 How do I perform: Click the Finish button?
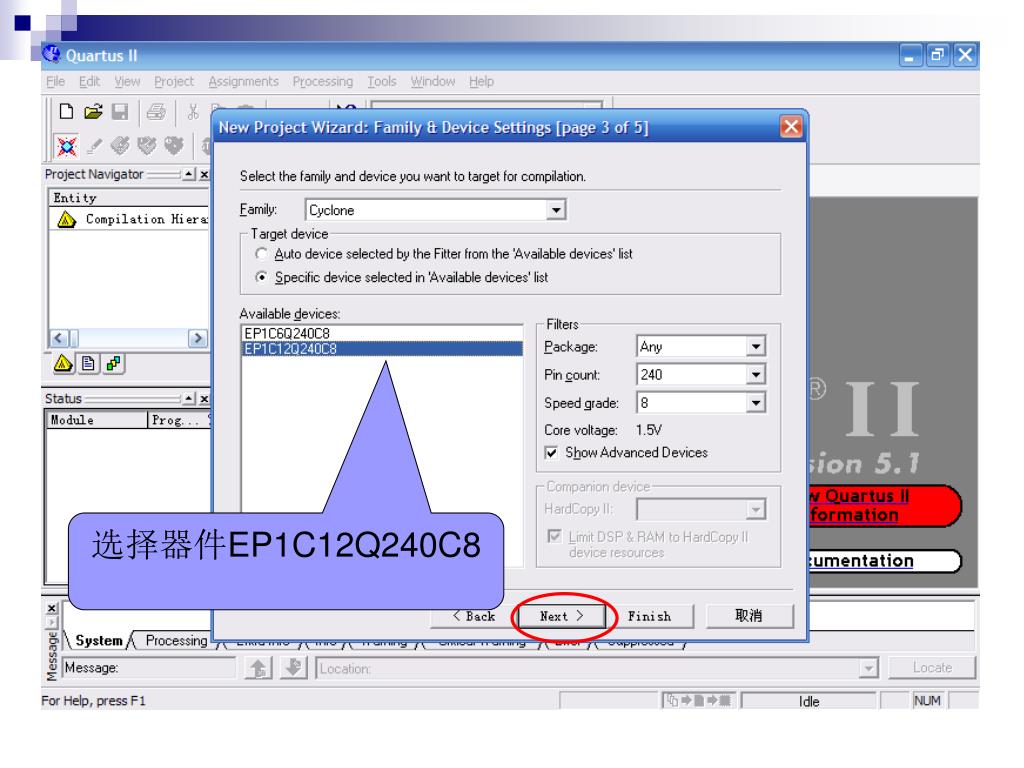(650, 616)
